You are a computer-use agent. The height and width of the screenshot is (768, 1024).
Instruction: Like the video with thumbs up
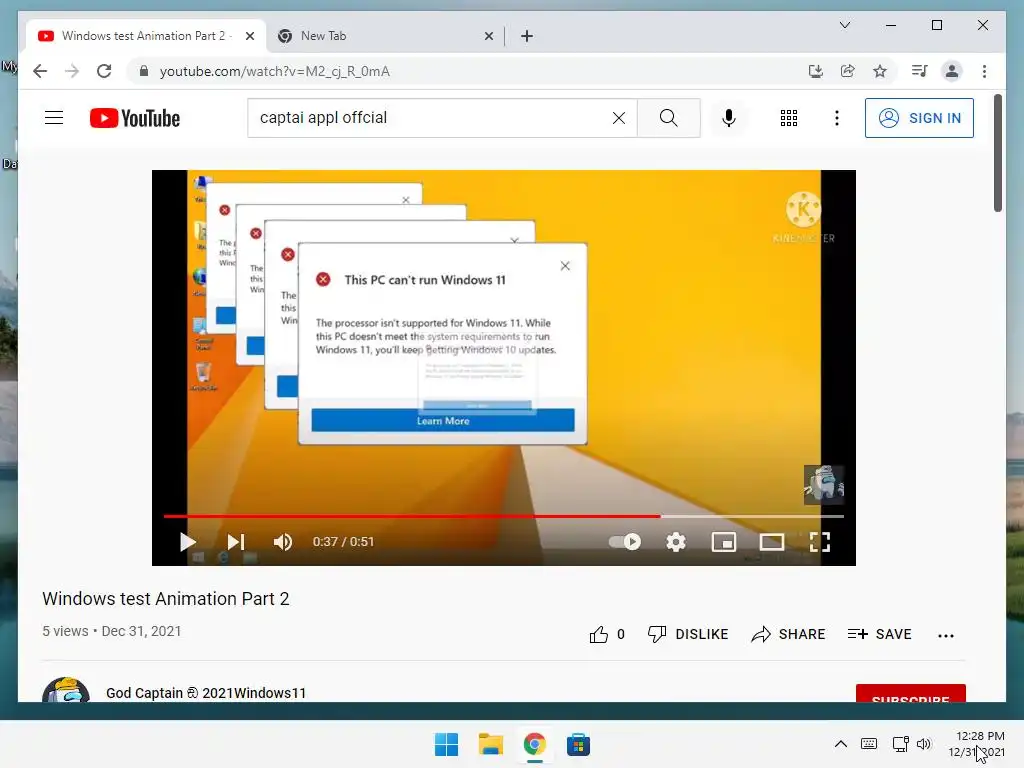tap(607, 634)
